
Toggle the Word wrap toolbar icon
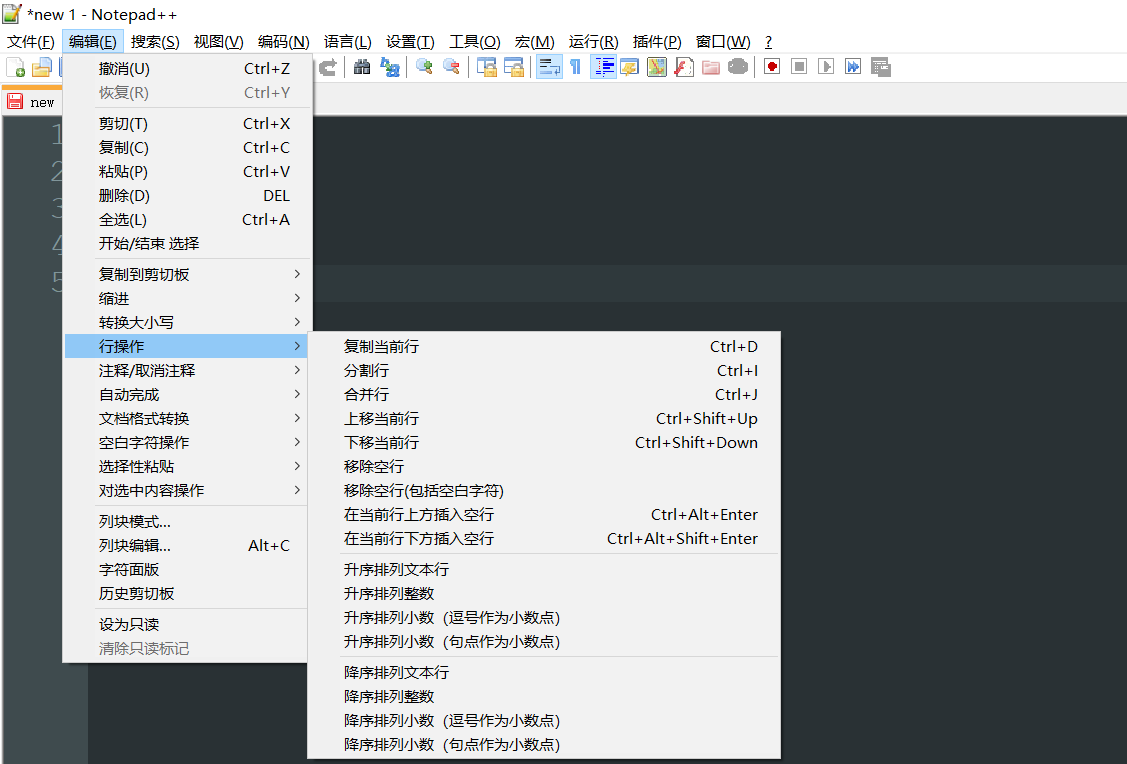[549, 68]
